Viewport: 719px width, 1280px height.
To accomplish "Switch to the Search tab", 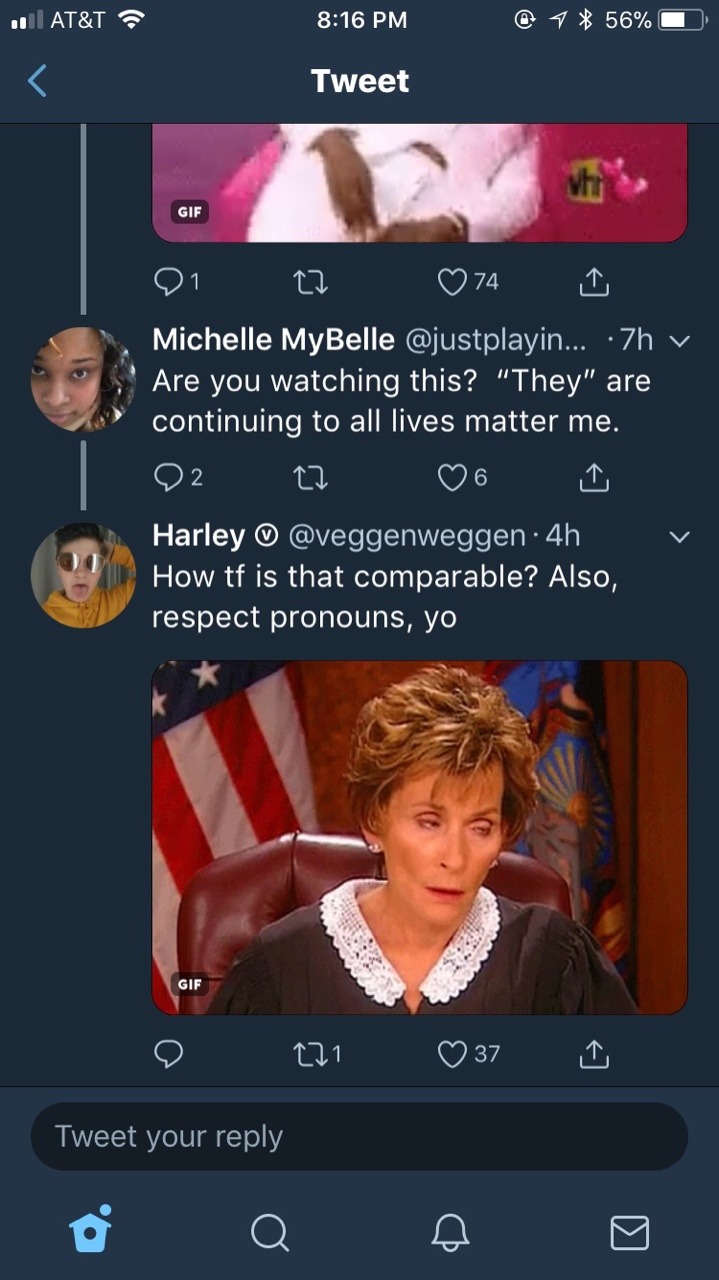I will click(x=269, y=1232).
